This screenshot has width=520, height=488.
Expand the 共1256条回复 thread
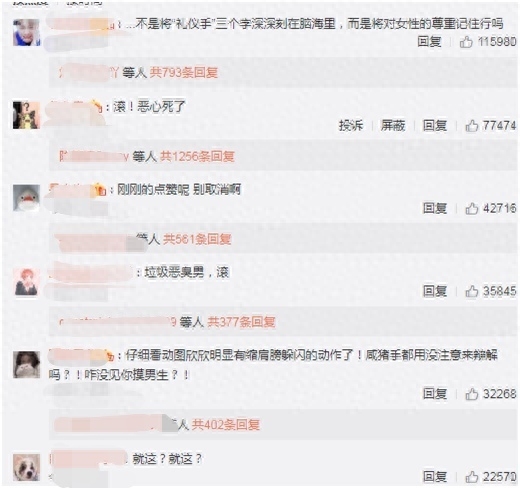[x=197, y=156]
